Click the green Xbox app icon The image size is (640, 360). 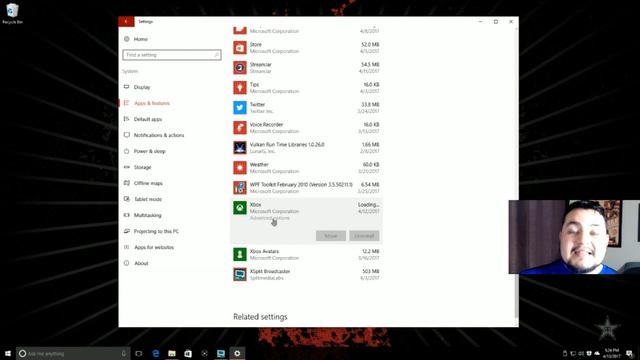click(x=240, y=208)
